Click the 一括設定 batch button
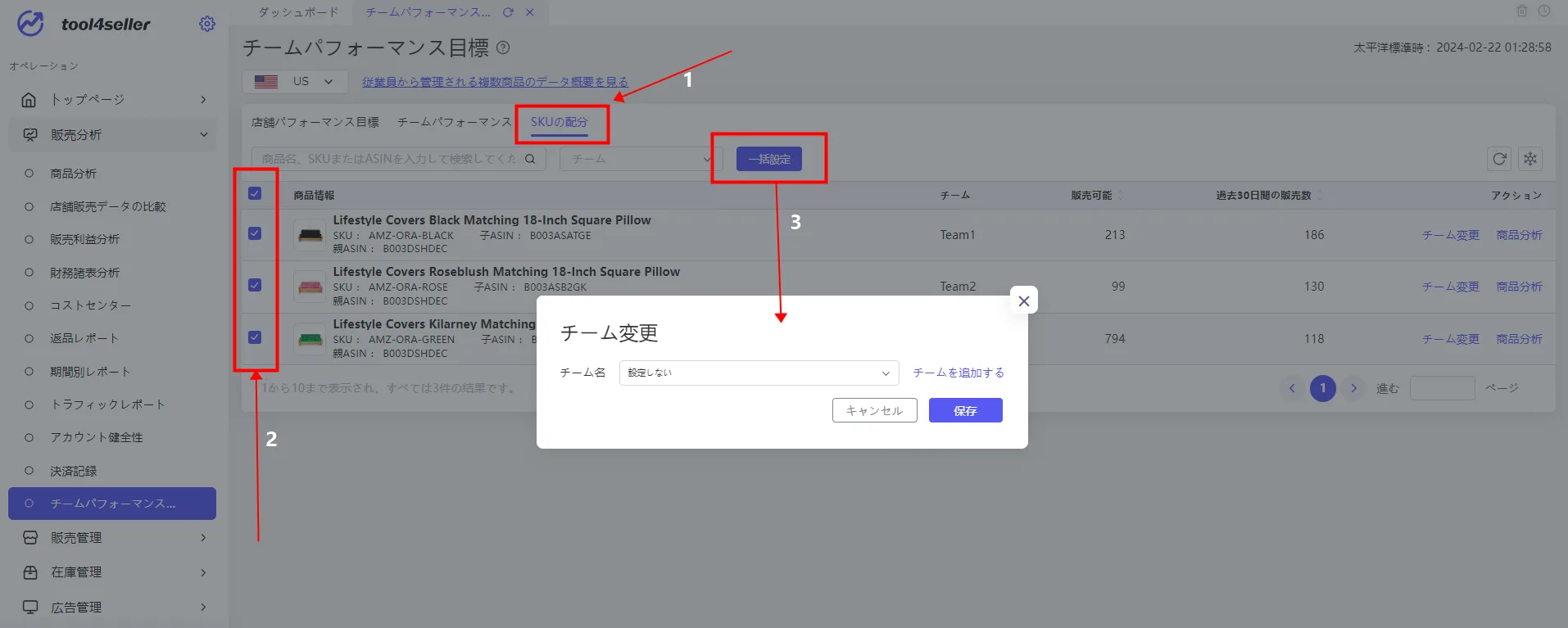 click(769, 159)
